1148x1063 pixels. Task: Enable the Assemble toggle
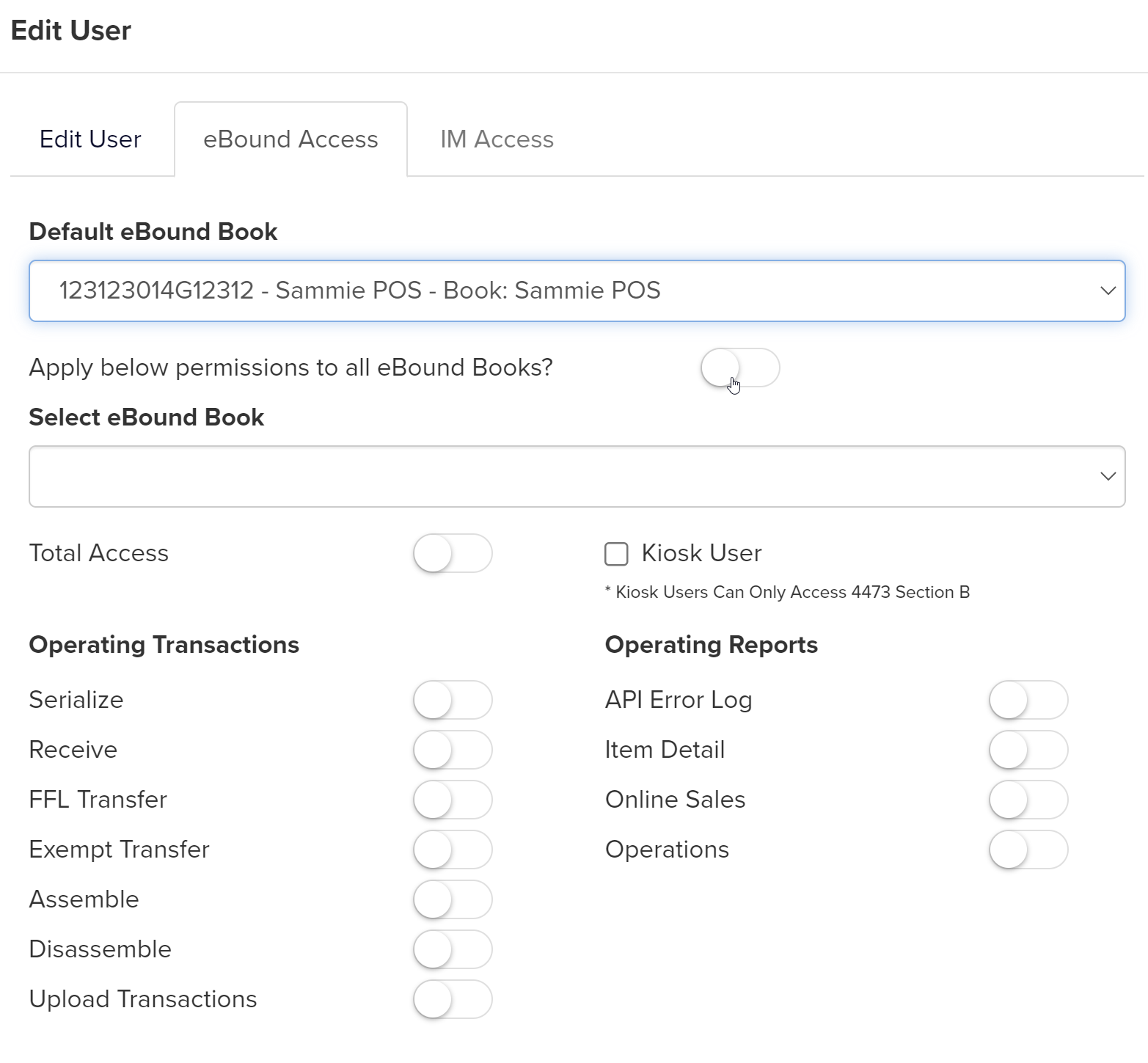(453, 899)
